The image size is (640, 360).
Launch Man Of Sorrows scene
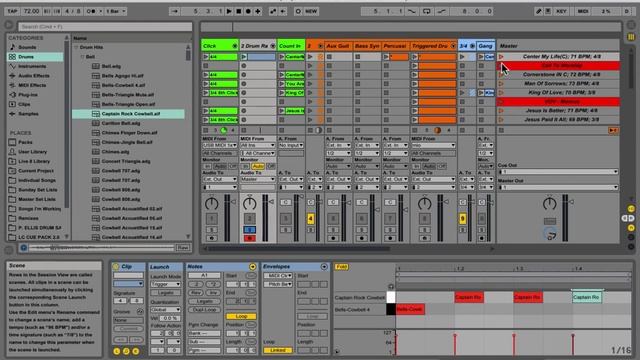(501, 84)
